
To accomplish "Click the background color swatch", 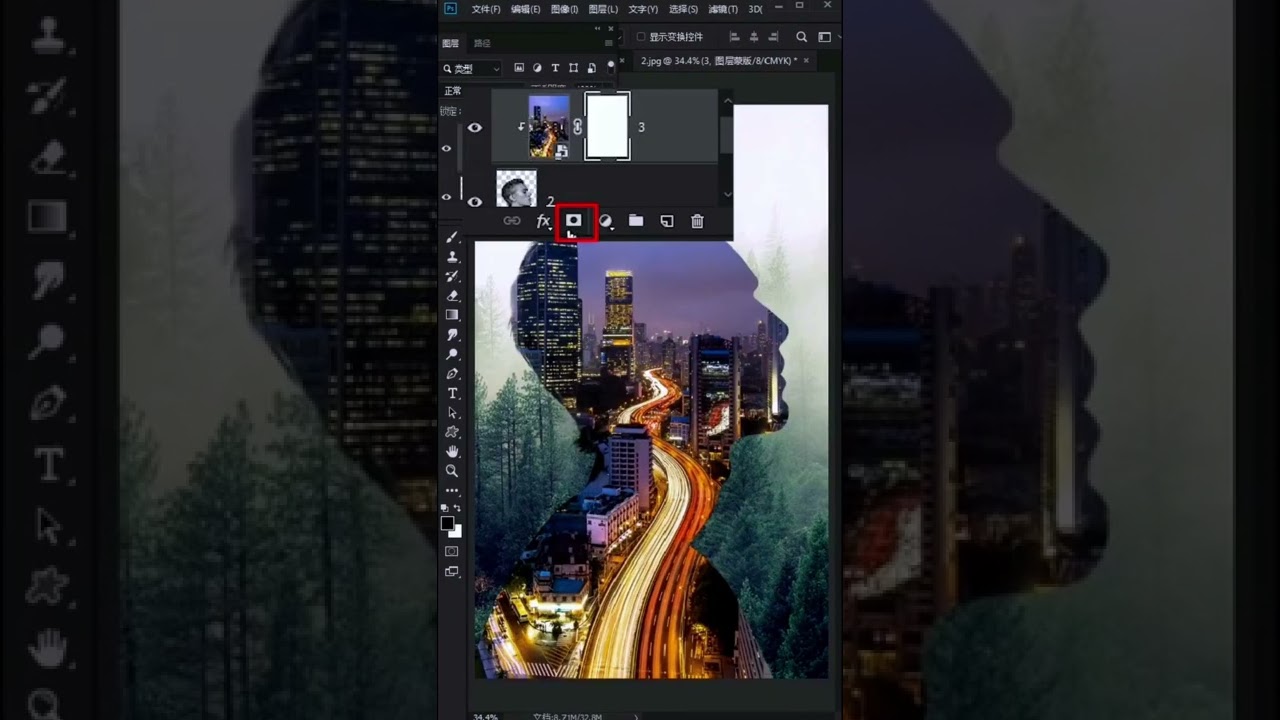I will pyautogui.click(x=457, y=532).
